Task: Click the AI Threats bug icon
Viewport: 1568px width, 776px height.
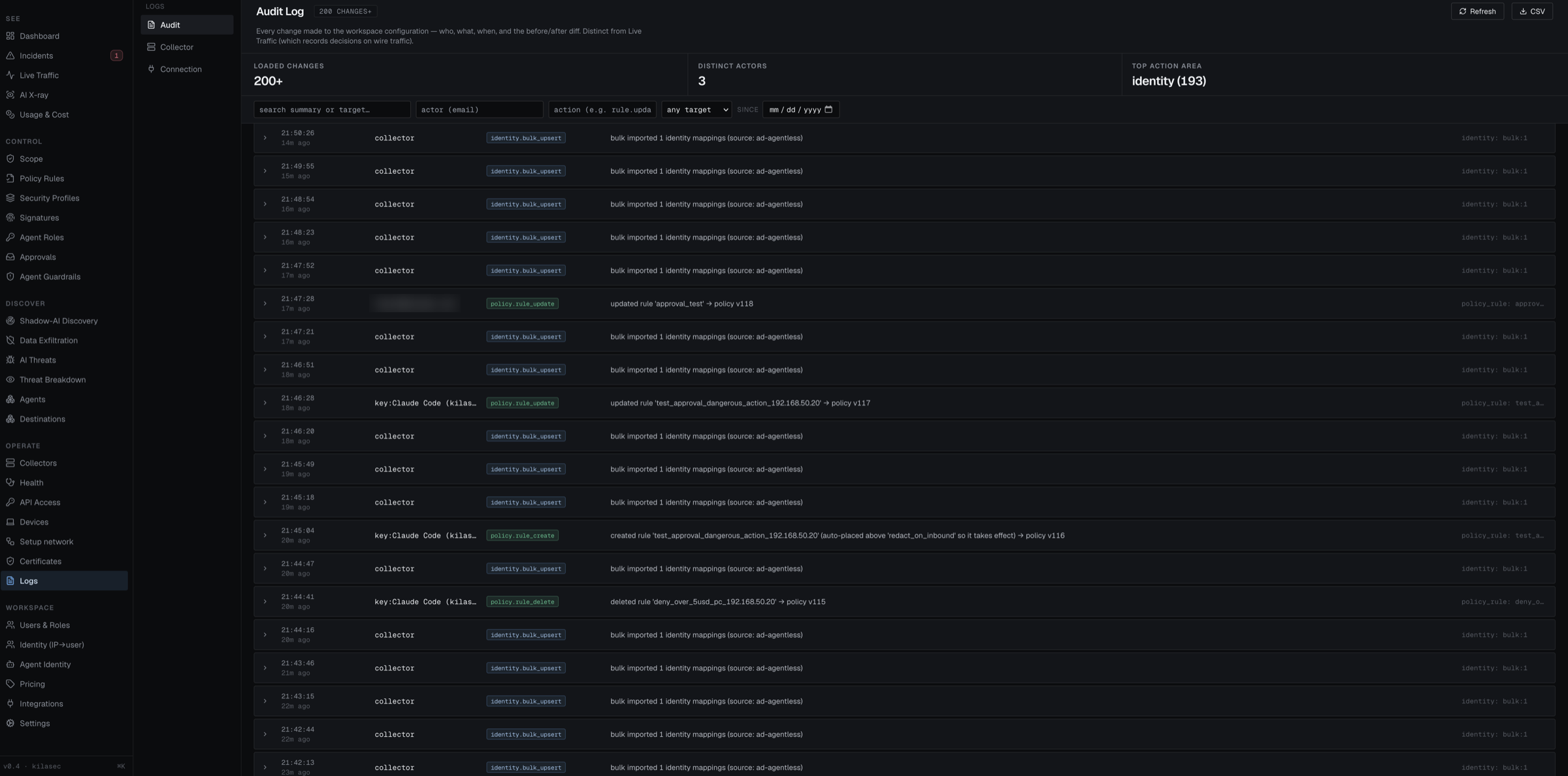Action: coord(10,360)
